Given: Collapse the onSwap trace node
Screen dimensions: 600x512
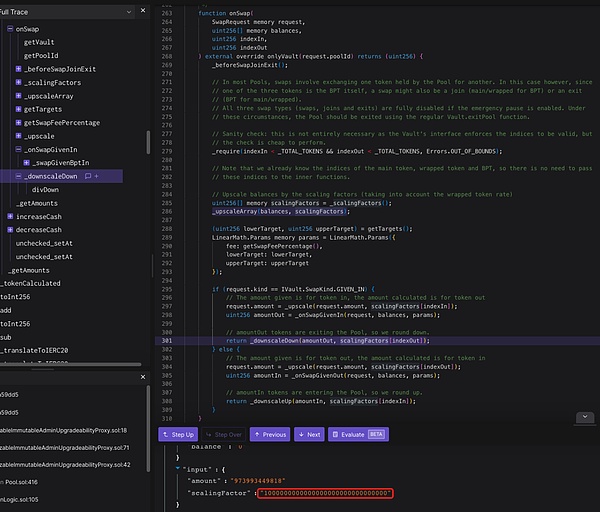Looking at the screenshot, I should pos(10,30).
